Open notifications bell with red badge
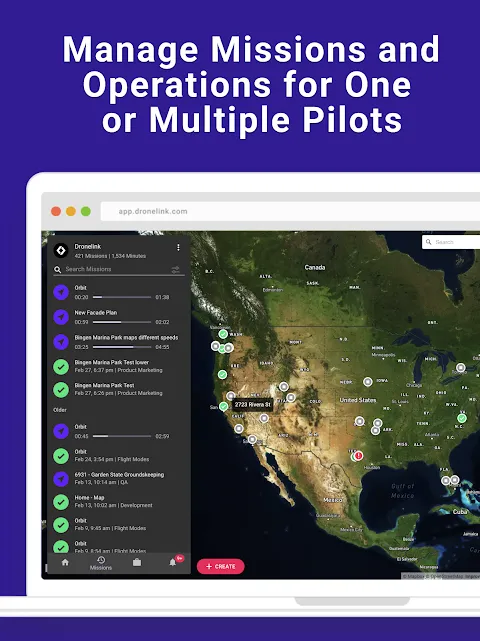 click(x=173, y=563)
